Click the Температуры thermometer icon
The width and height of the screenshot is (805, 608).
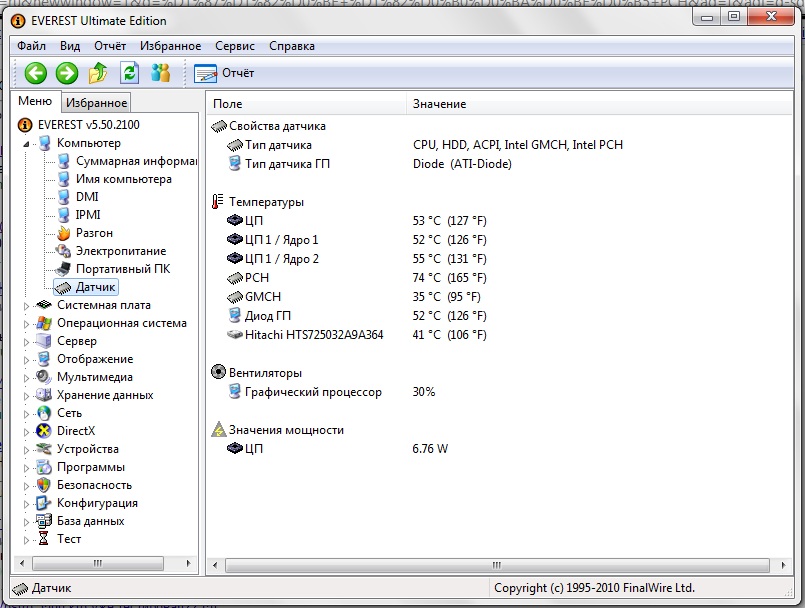218,201
